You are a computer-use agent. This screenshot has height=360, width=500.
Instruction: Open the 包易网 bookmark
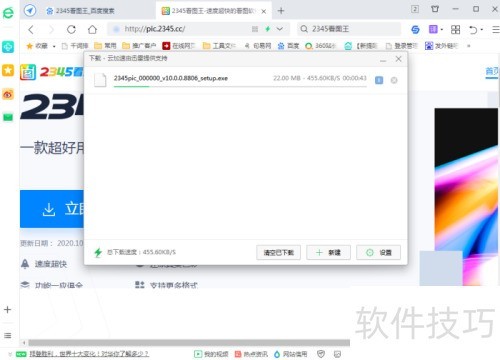click(258, 46)
